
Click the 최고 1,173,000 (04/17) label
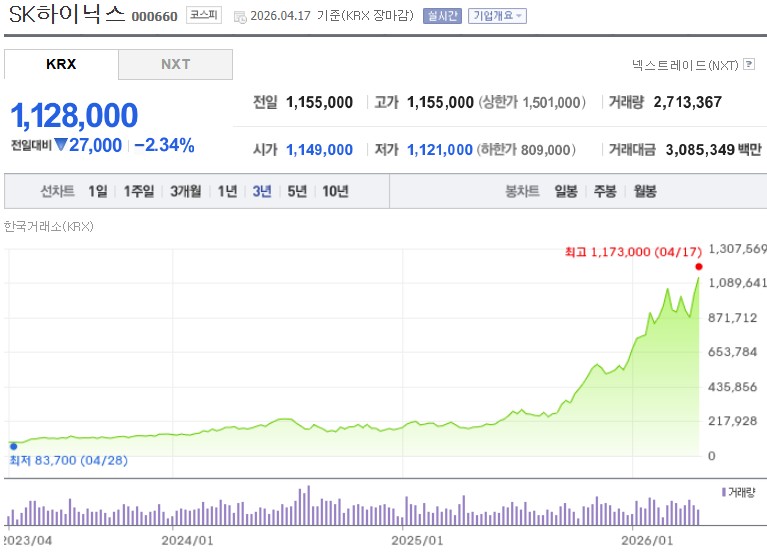coord(633,252)
